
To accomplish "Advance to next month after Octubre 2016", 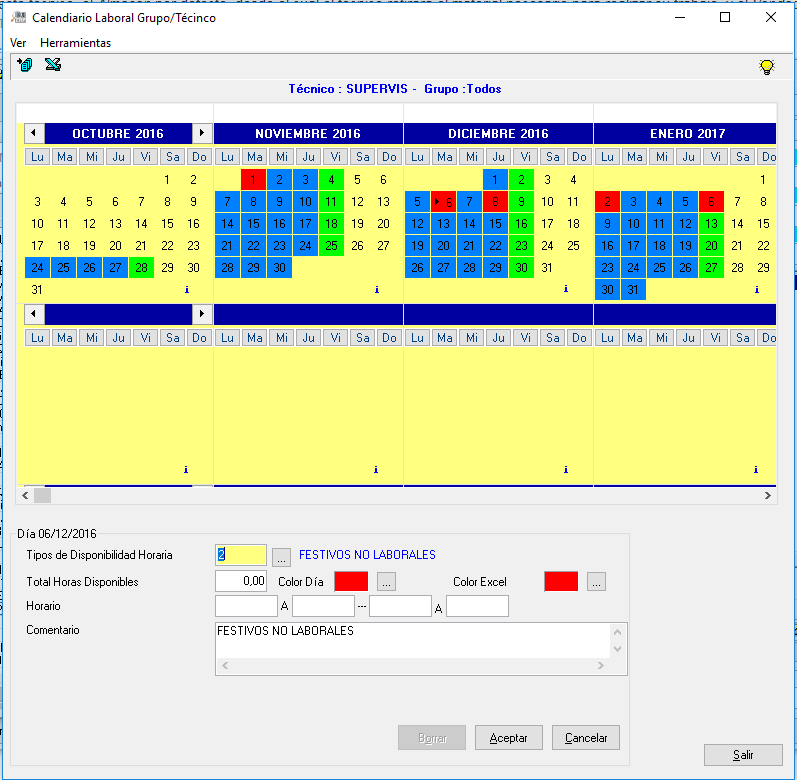I will coord(201,133).
